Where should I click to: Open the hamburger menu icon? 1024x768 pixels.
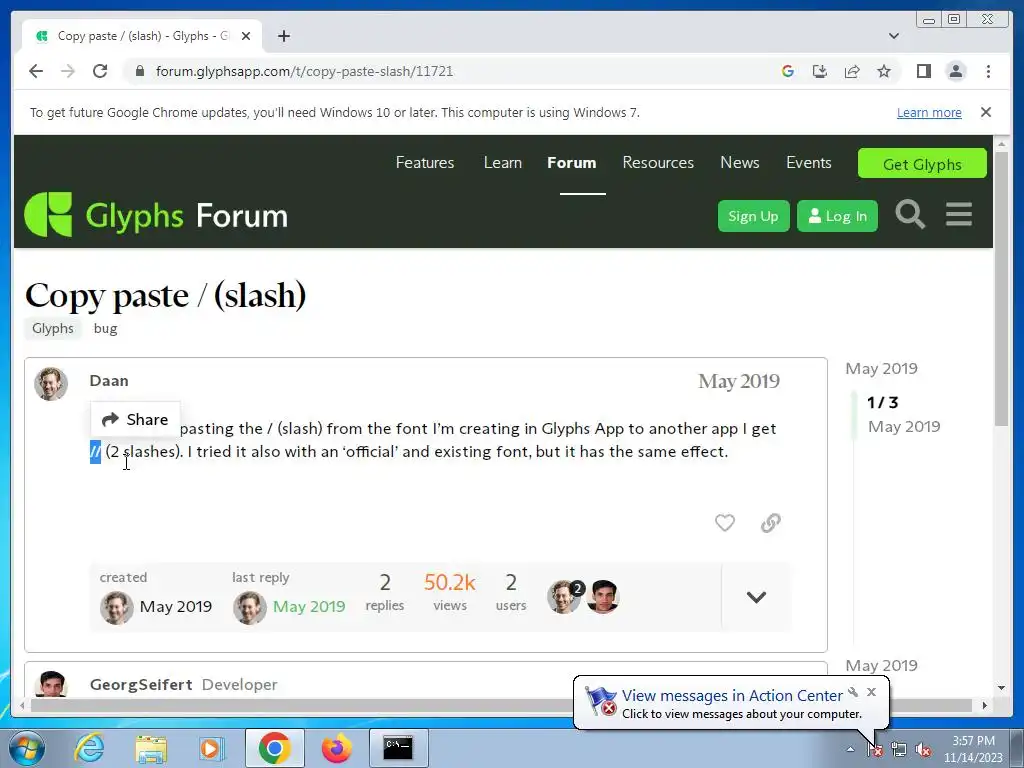coord(959,214)
